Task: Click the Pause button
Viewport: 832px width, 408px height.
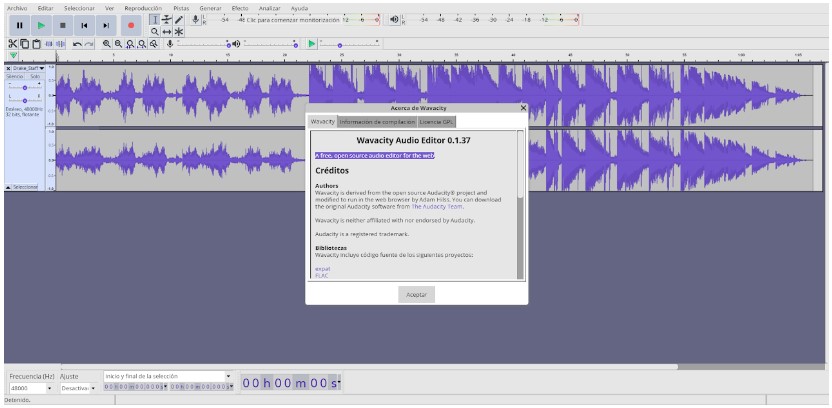Action: 18,24
